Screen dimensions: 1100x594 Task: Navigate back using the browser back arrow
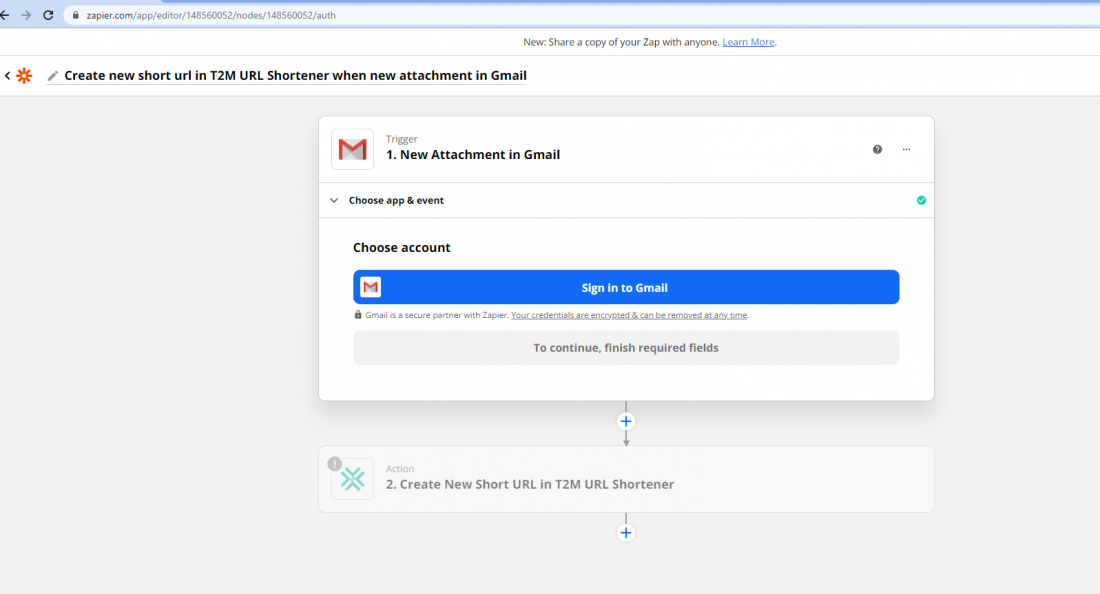point(8,15)
